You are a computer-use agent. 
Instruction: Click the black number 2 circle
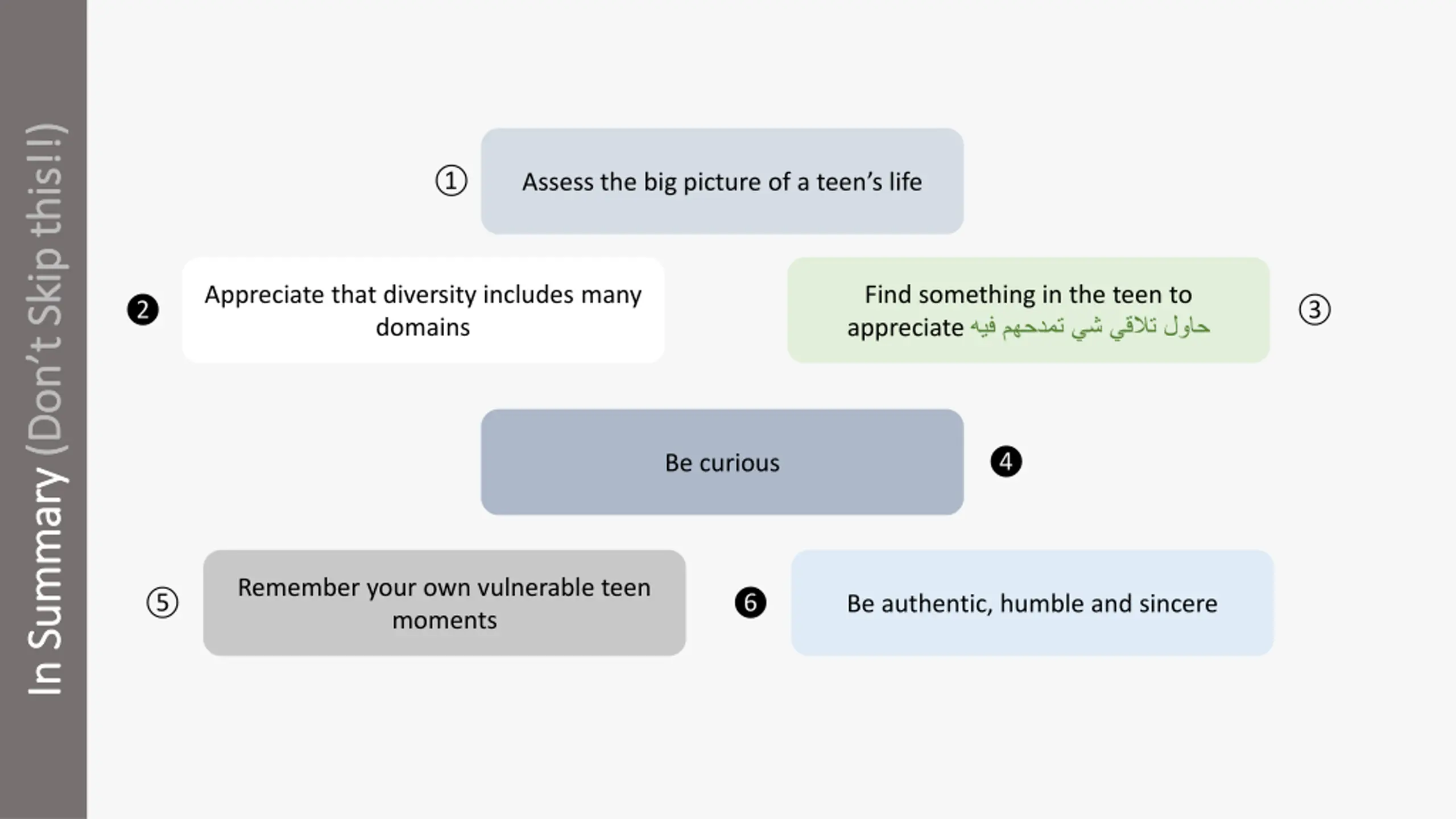click(x=143, y=309)
